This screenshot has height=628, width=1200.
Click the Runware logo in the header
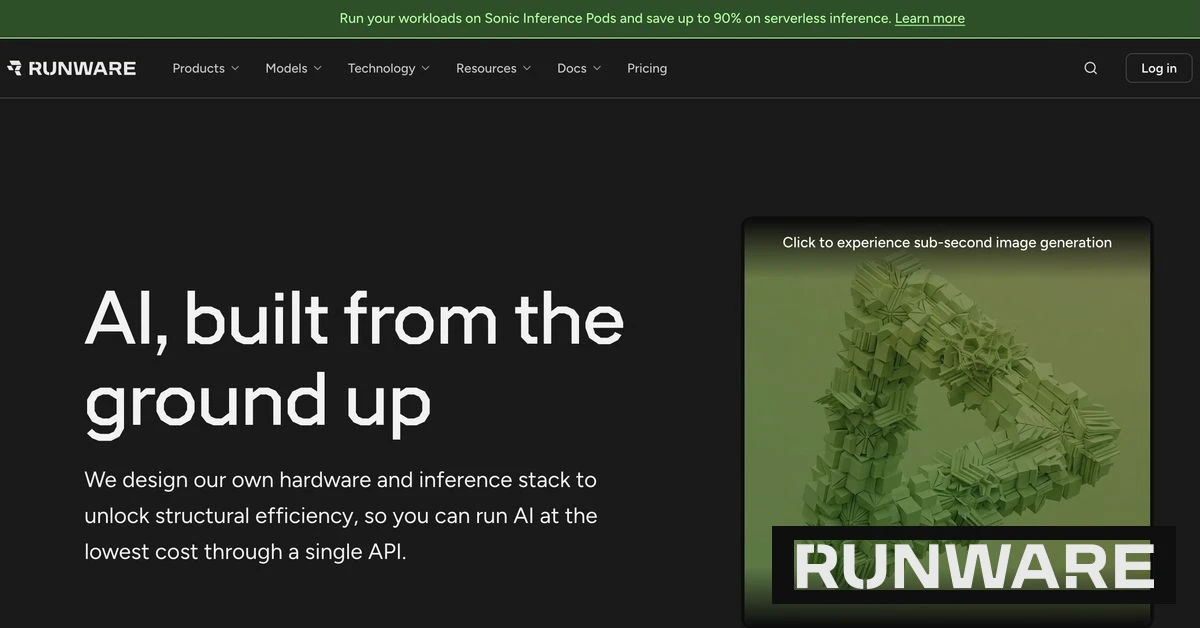coord(71,68)
